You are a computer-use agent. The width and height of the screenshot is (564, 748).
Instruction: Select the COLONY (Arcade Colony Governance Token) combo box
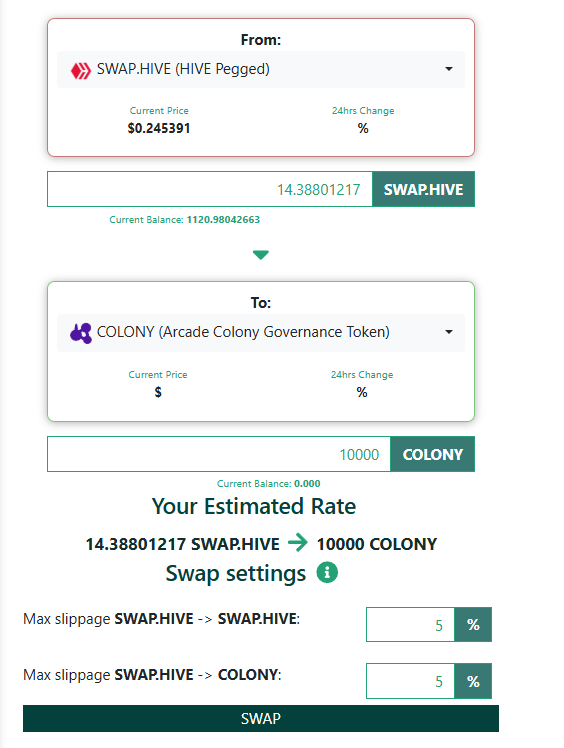(261, 332)
